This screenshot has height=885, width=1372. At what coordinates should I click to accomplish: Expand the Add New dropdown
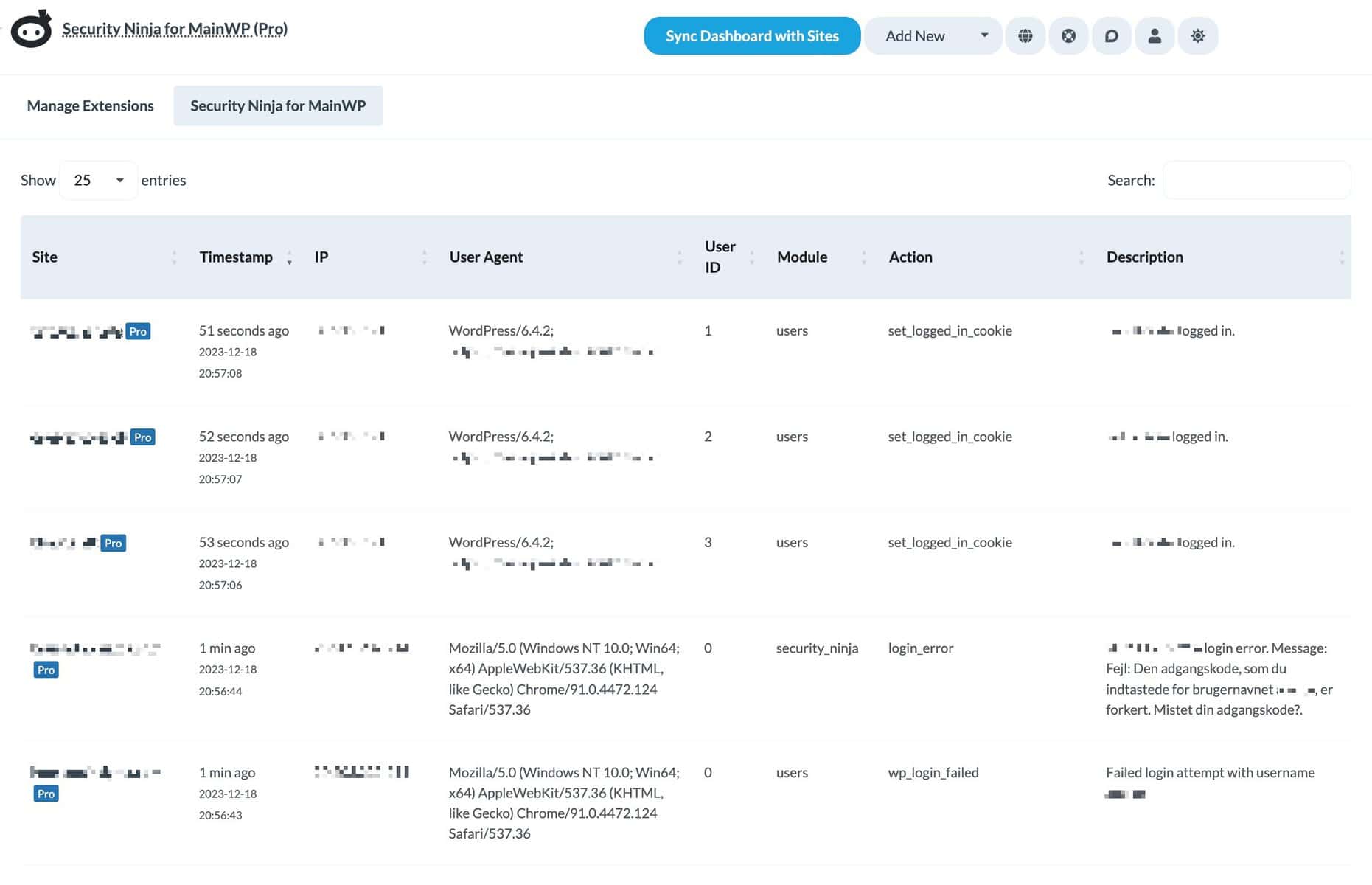click(983, 35)
